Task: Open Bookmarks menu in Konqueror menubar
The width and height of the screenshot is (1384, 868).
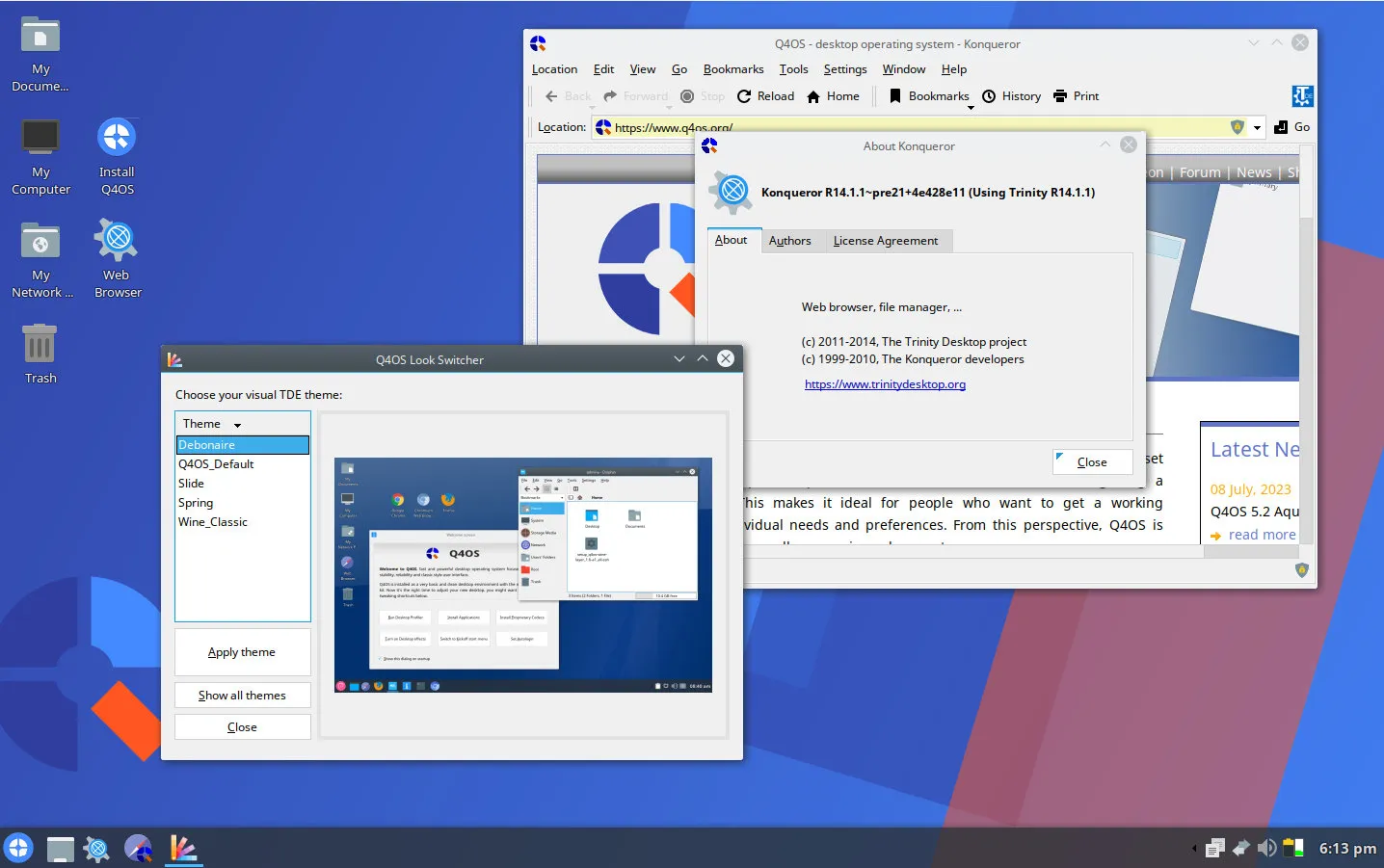Action: (733, 69)
